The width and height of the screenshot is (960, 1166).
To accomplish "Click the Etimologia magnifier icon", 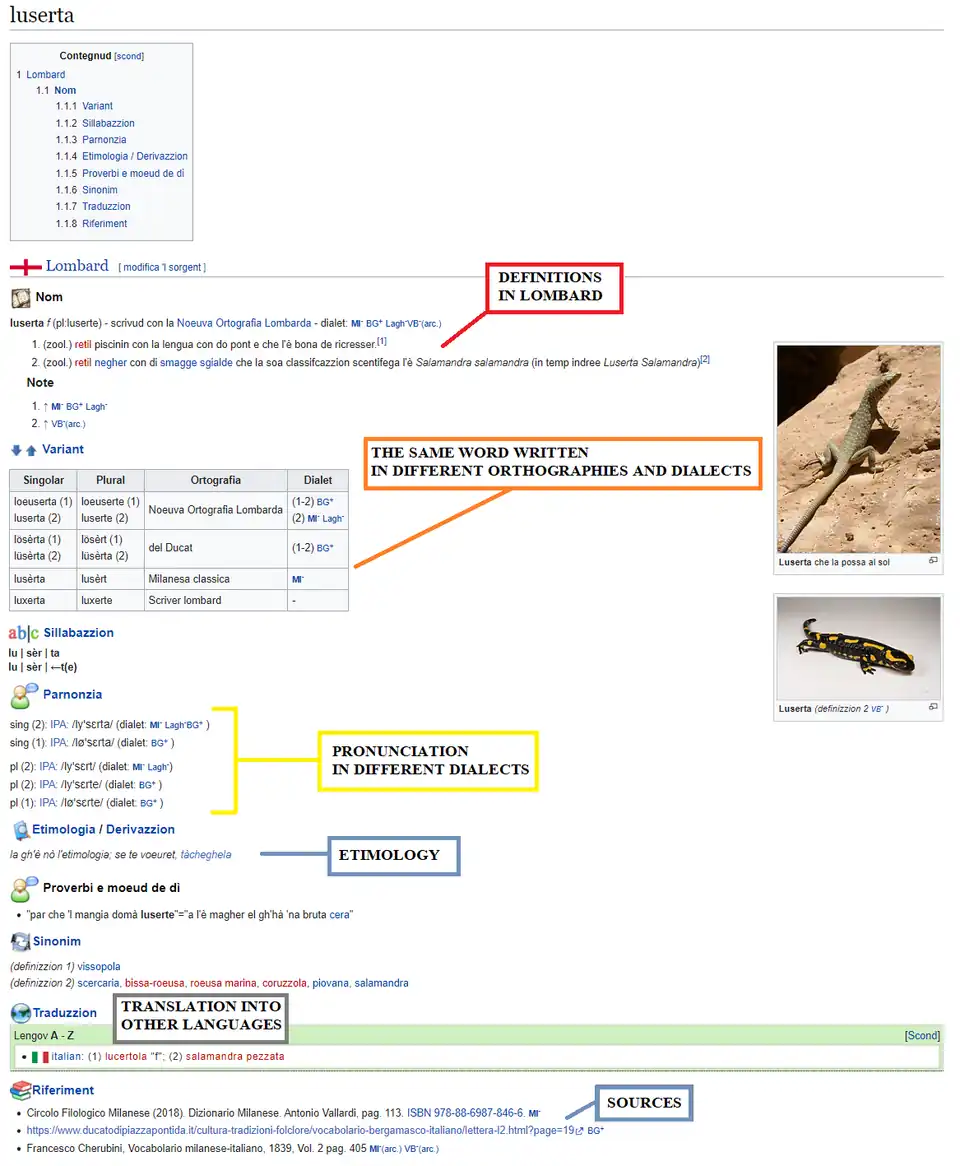I will point(21,830).
